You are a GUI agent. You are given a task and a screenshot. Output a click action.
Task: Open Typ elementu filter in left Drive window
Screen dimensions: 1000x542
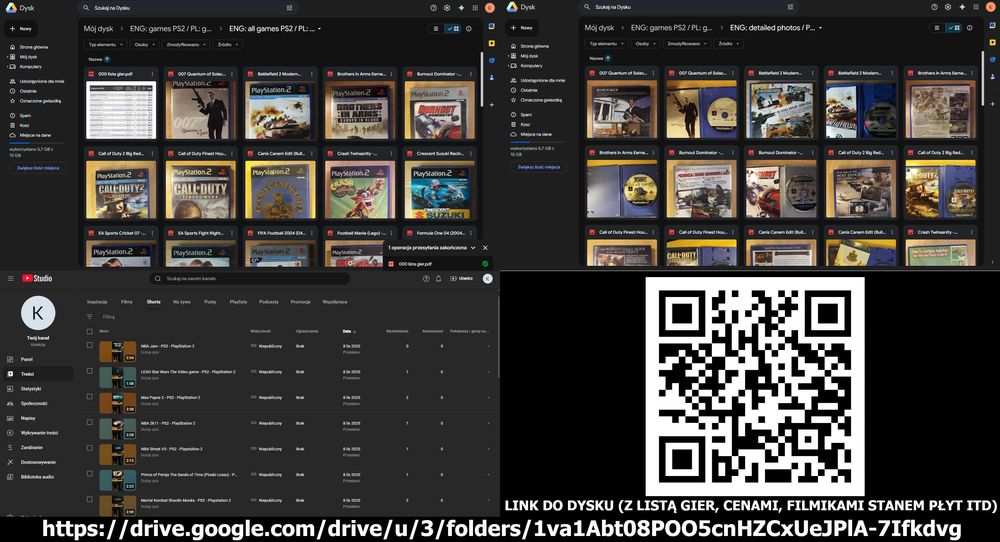pyautogui.click(x=105, y=45)
